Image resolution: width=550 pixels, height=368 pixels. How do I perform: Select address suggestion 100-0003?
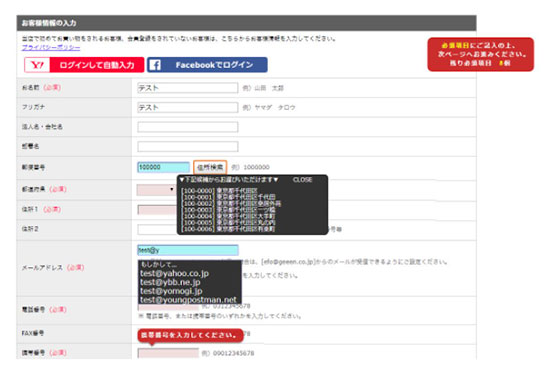228,210
